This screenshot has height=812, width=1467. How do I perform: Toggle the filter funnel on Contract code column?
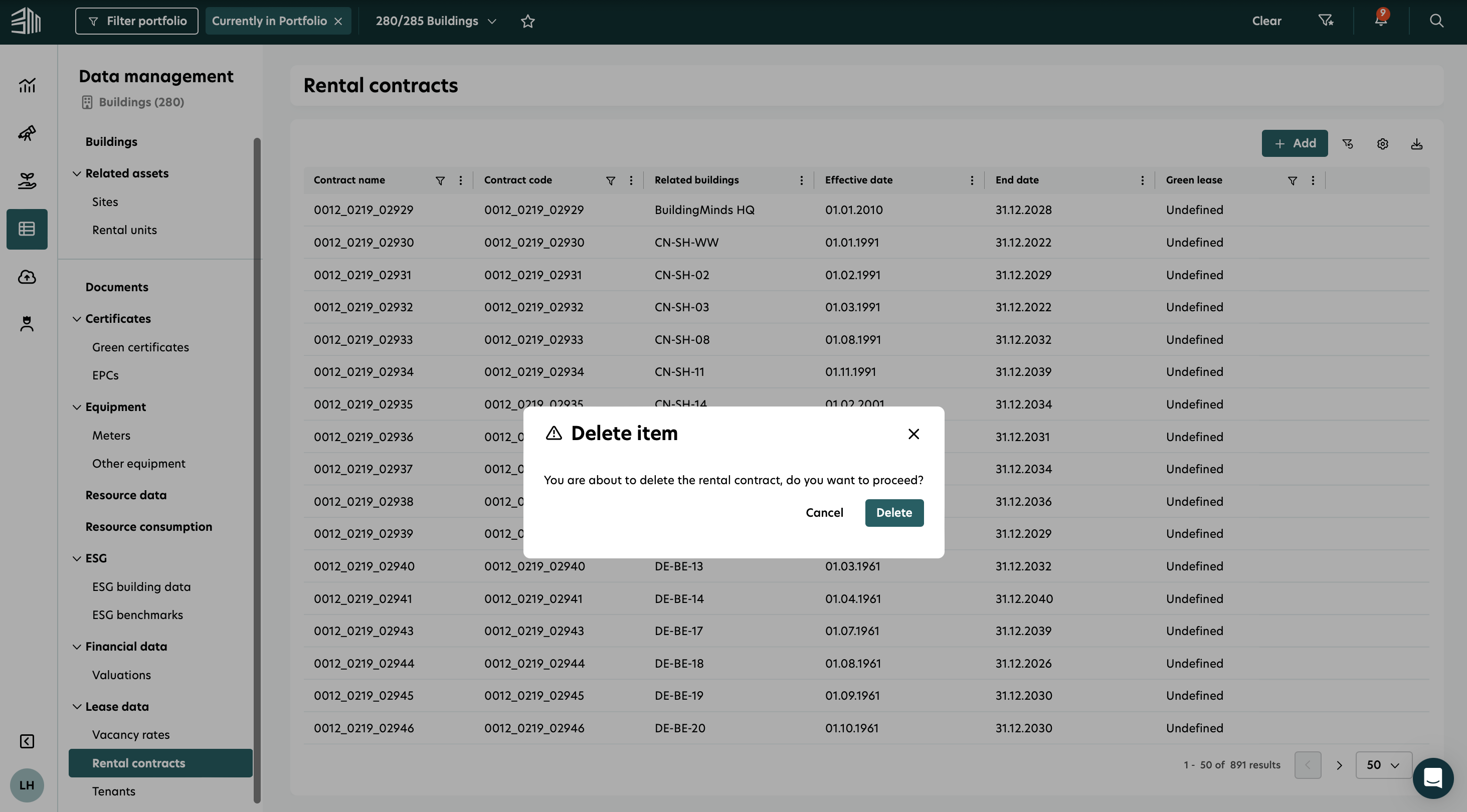[611, 180]
